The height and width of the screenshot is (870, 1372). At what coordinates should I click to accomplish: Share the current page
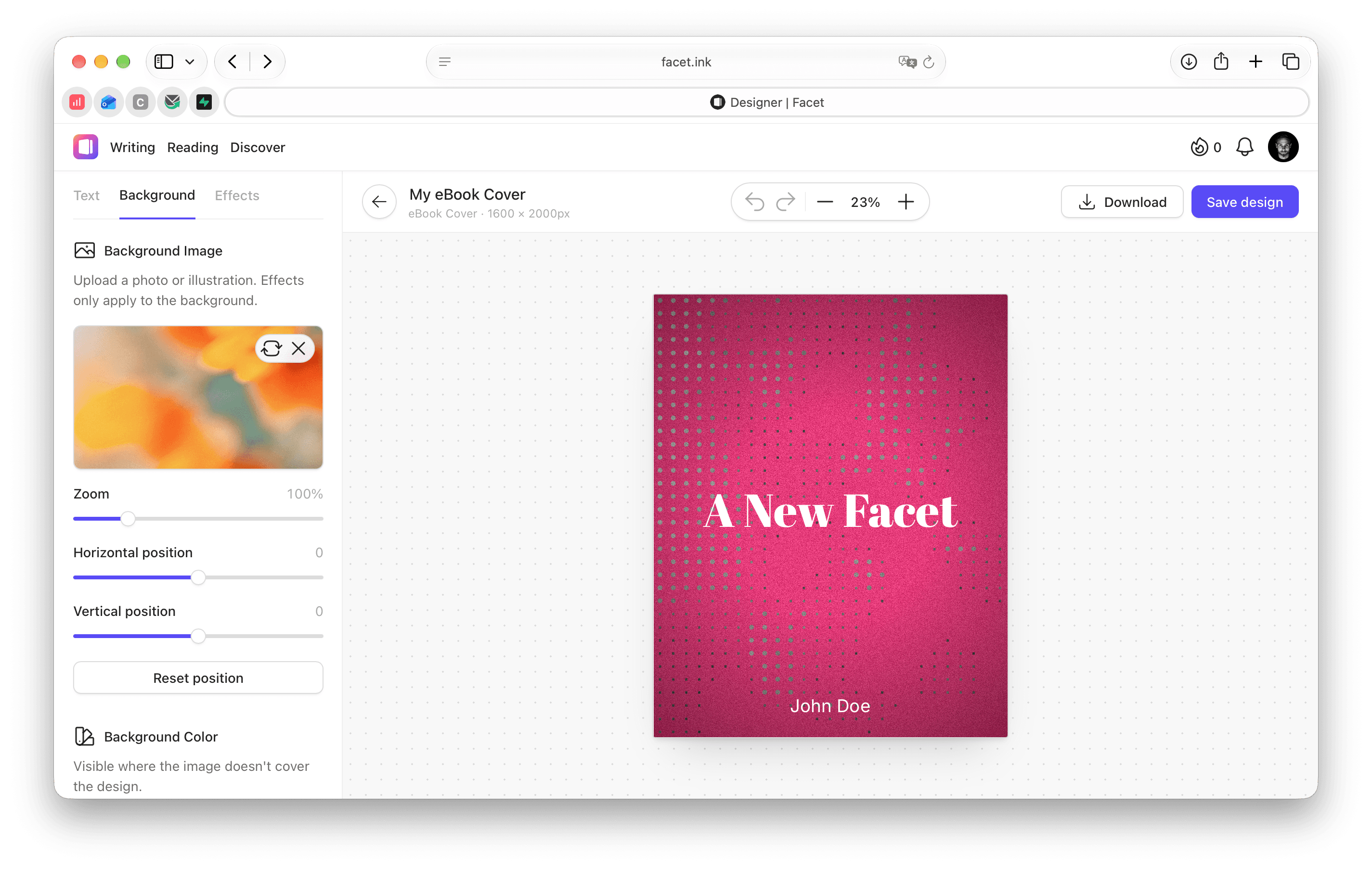tap(1221, 61)
